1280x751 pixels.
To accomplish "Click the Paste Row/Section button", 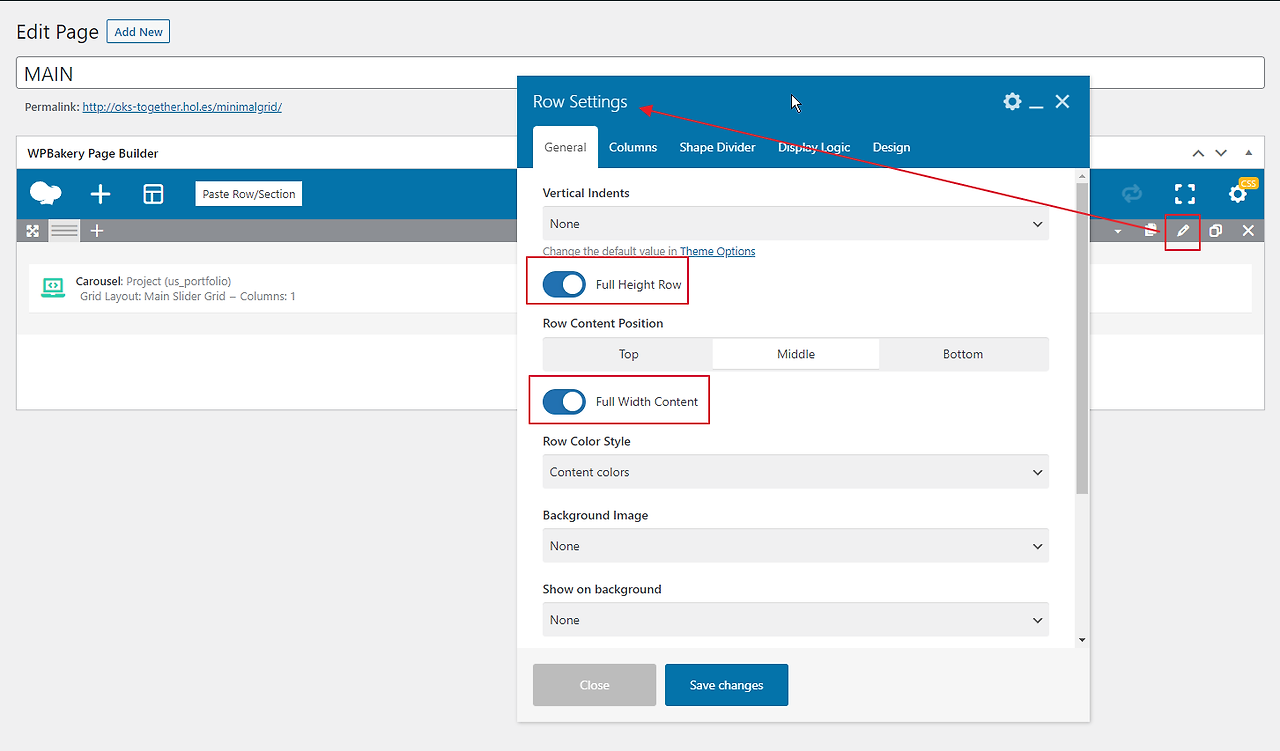I will tap(249, 194).
